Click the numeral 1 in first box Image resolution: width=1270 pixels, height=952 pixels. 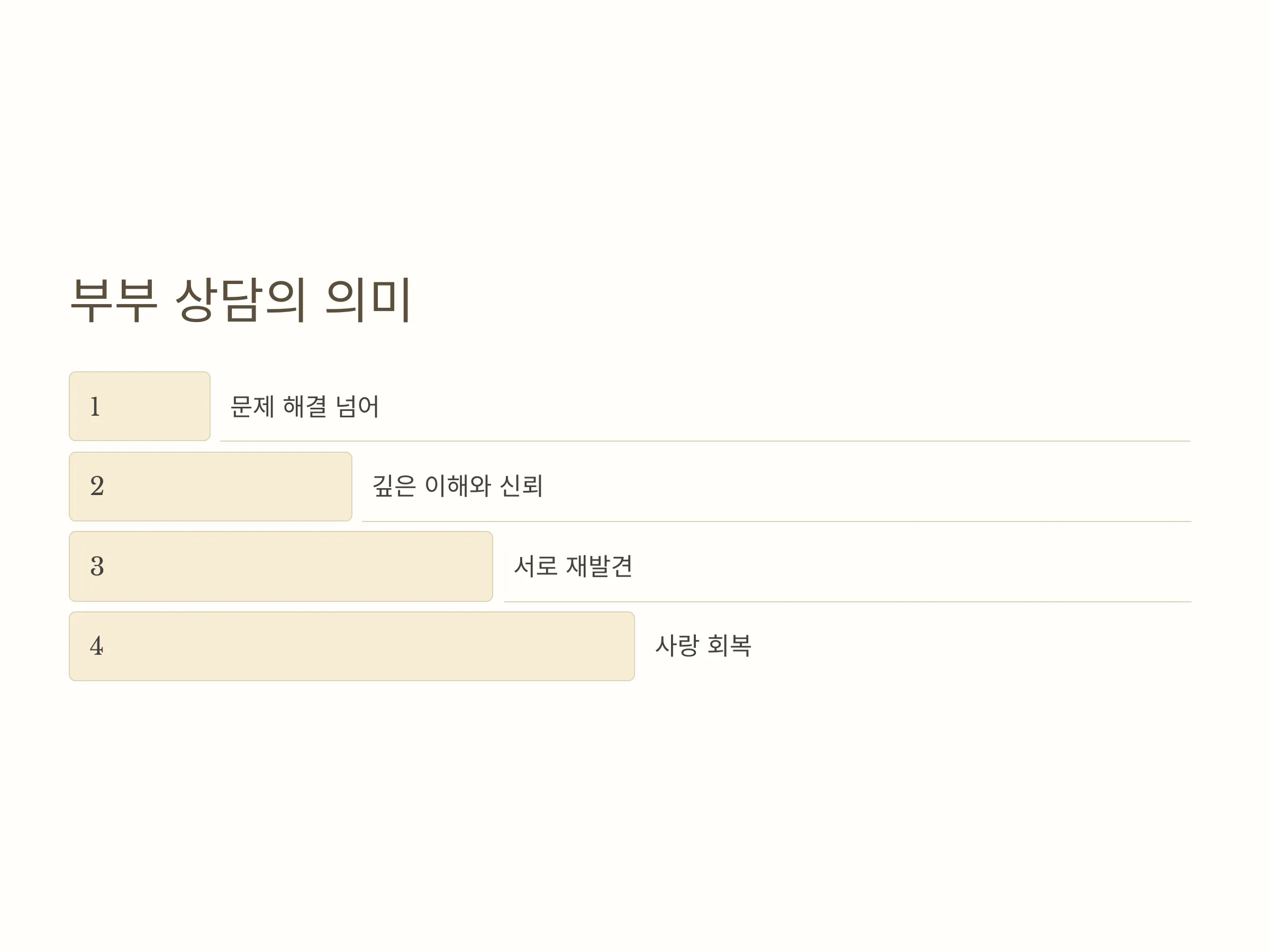pos(95,406)
